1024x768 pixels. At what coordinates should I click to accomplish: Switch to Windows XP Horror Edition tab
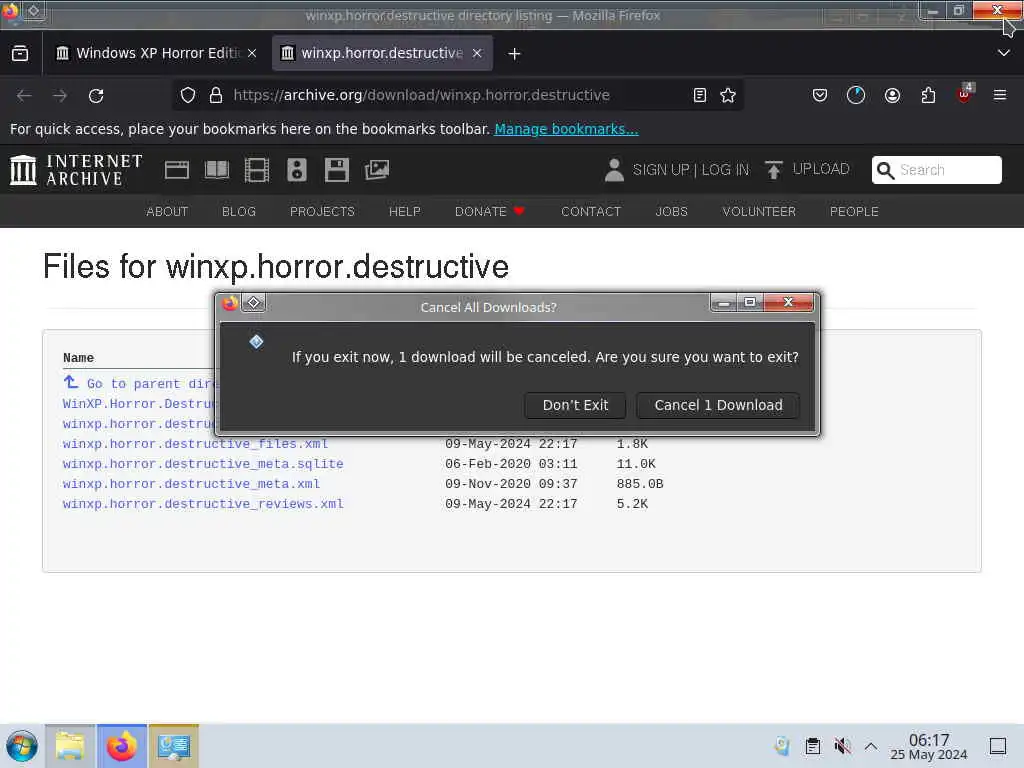click(157, 53)
